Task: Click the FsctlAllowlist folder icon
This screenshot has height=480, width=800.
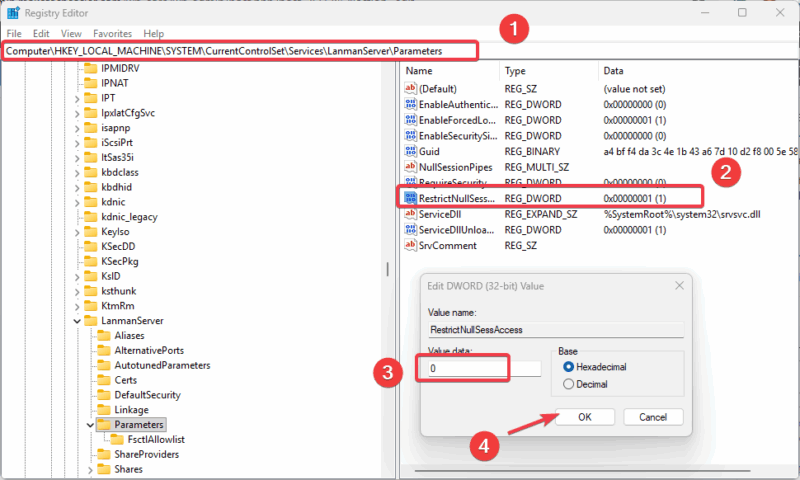Action: click(x=118, y=439)
